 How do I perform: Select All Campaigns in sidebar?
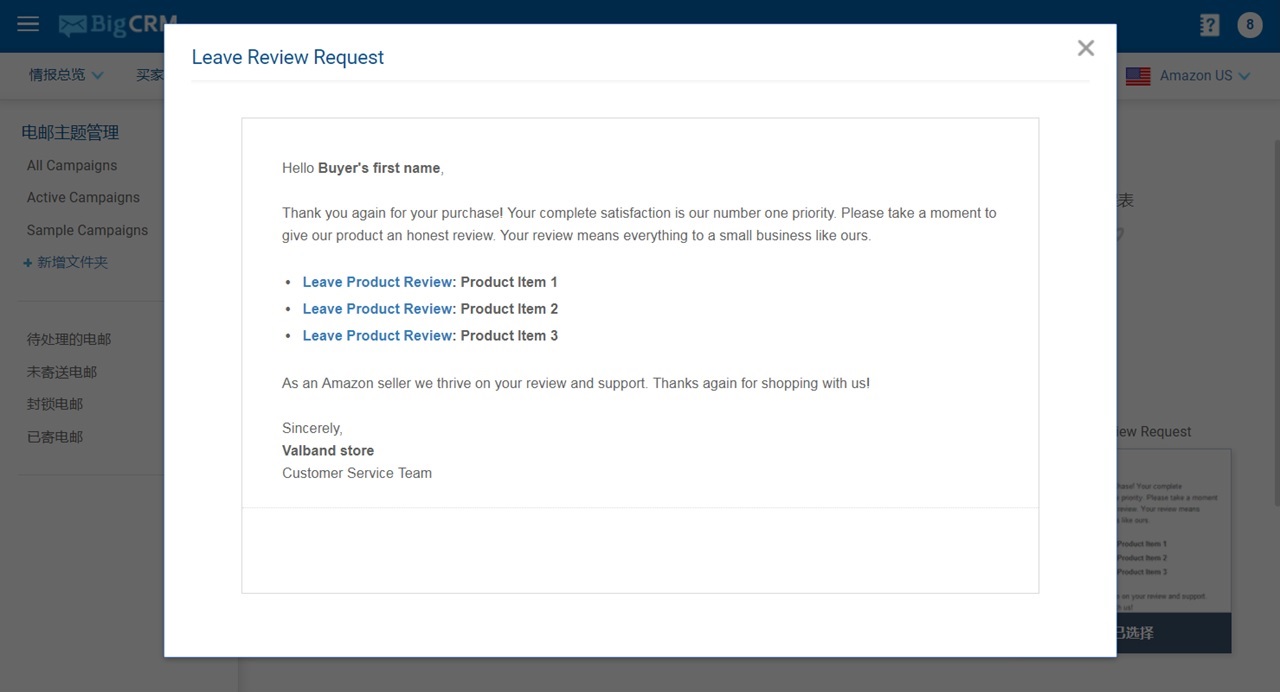tap(72, 165)
